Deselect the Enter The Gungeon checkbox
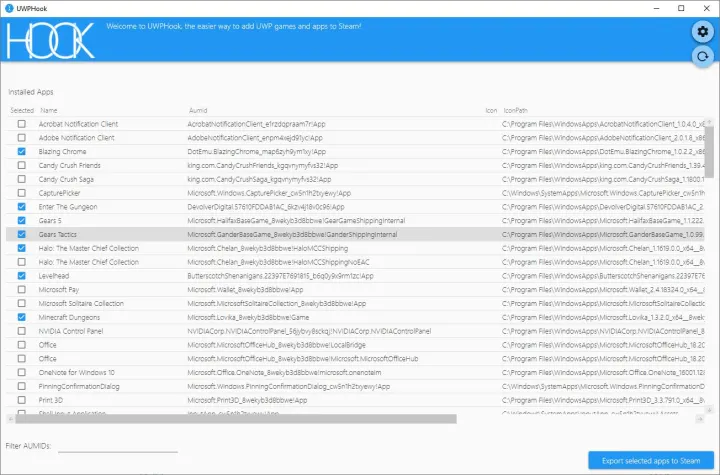This screenshot has width=720, height=475. point(22,207)
